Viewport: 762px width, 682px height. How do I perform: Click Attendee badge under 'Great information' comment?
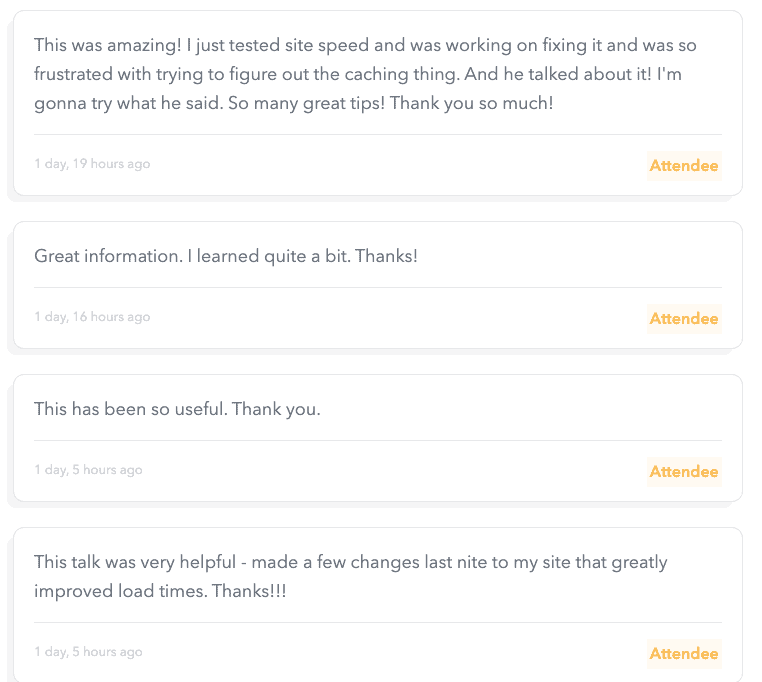click(x=684, y=319)
